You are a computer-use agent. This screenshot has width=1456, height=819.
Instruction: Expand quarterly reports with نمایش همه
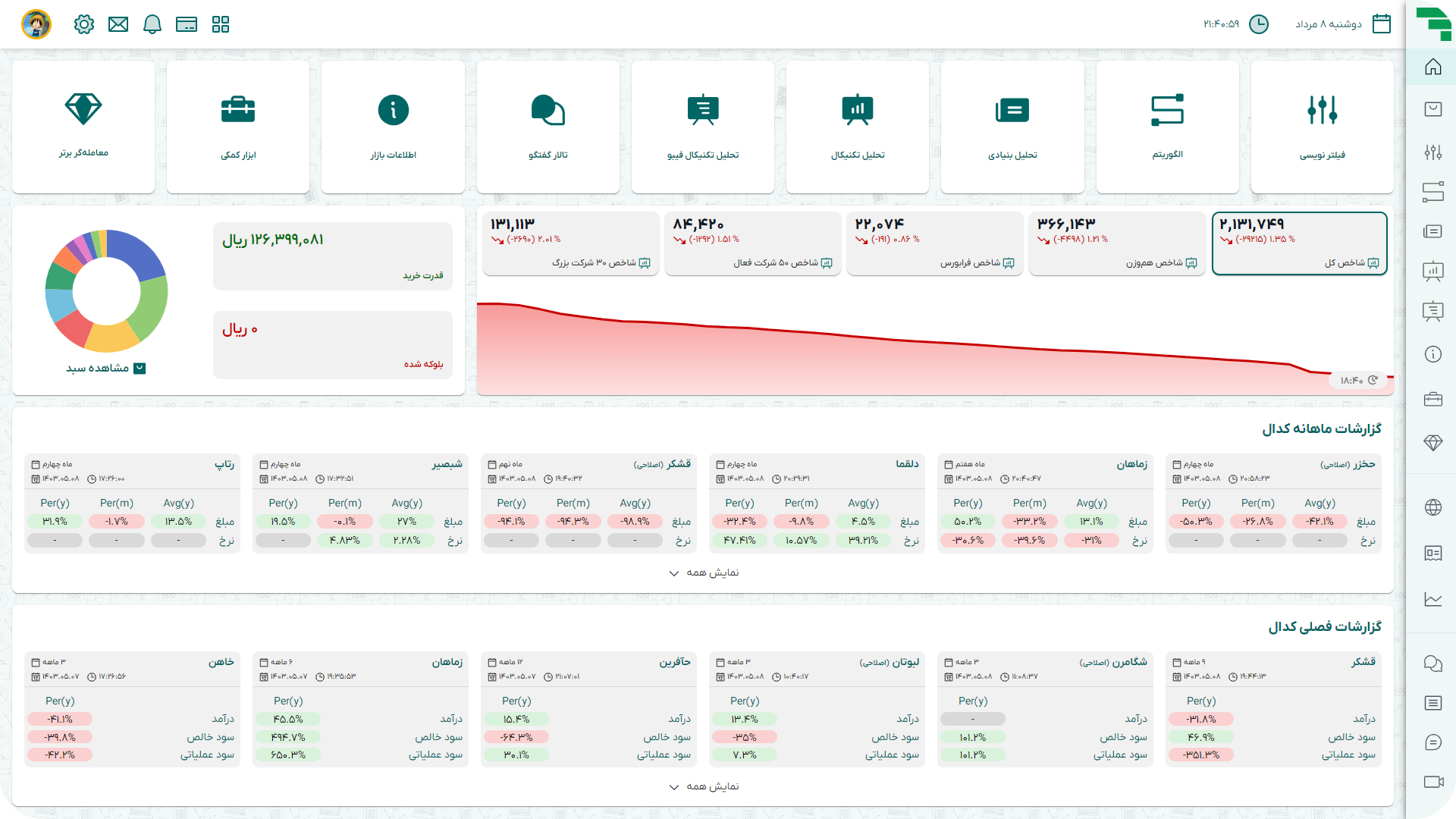click(704, 786)
